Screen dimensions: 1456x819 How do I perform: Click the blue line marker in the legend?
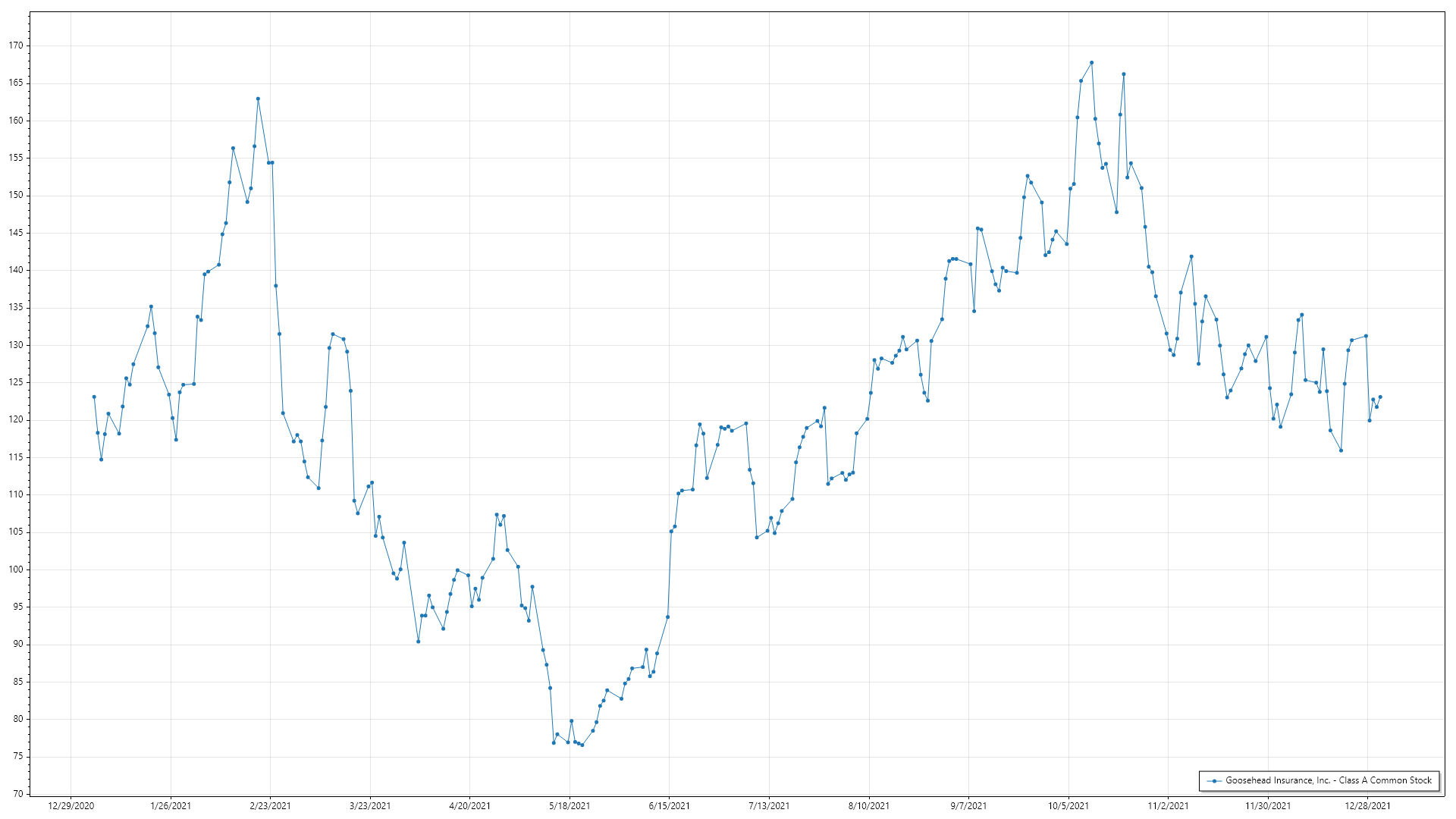click(1215, 780)
